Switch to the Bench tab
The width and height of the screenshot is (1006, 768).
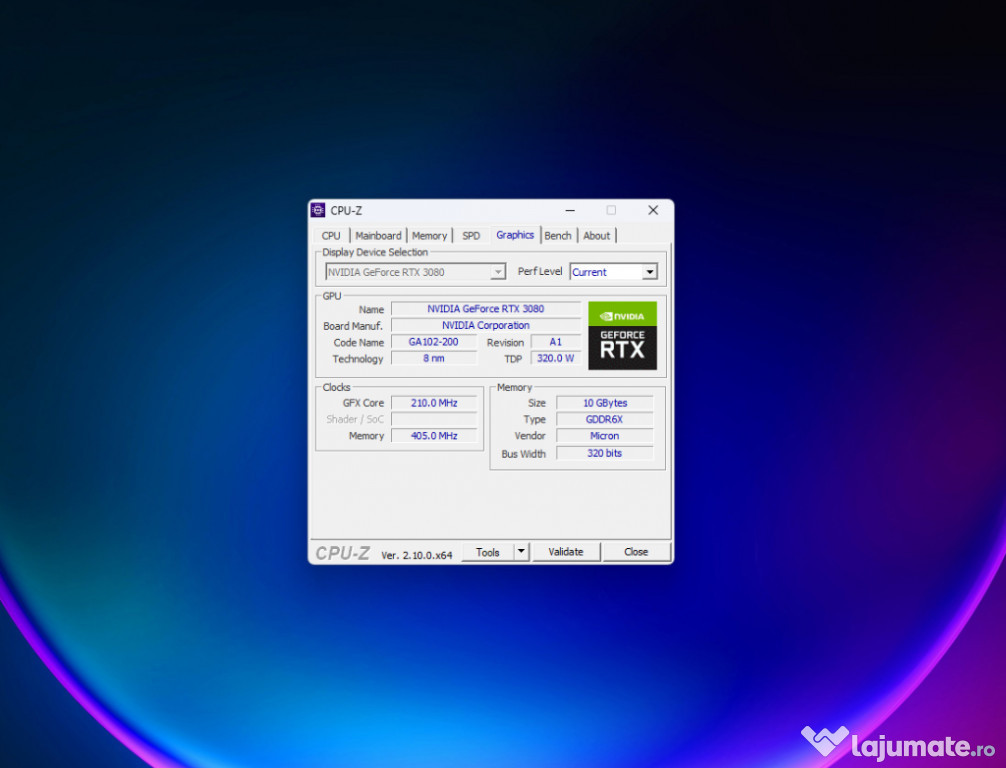pyautogui.click(x=558, y=236)
